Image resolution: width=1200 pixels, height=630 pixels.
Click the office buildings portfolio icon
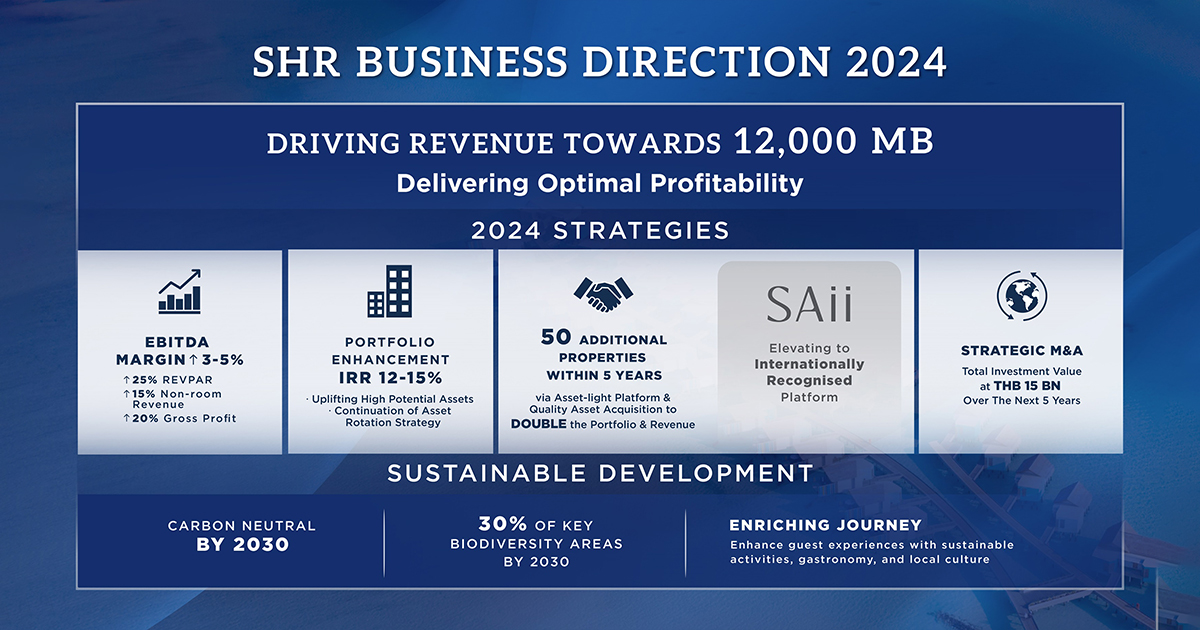[390, 291]
